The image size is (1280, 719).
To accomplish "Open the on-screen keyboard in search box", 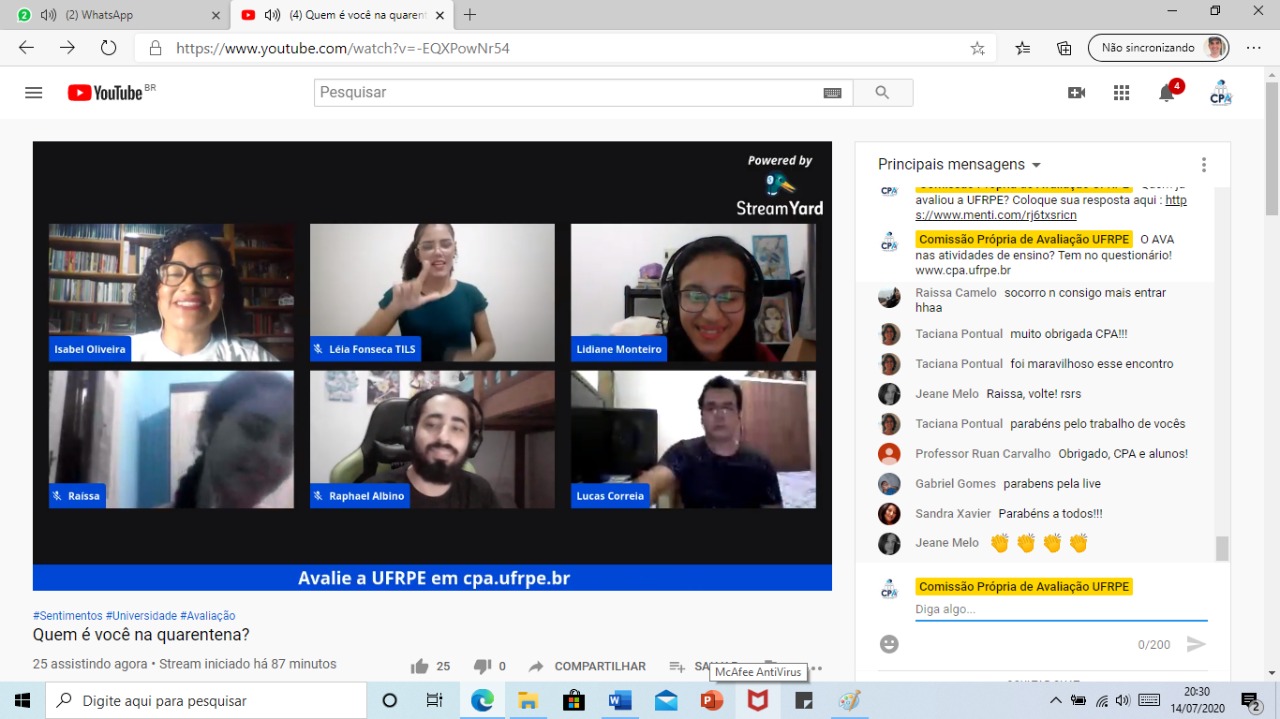I will (x=832, y=93).
